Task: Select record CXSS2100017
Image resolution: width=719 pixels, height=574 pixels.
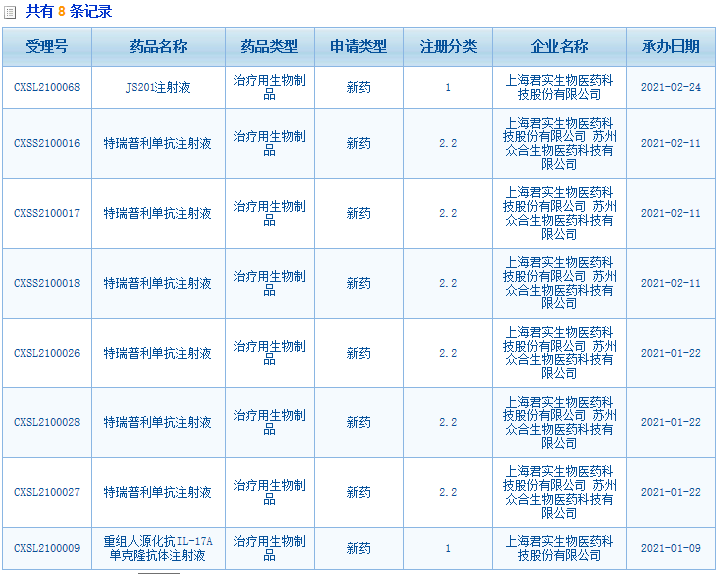Action: [x=47, y=214]
